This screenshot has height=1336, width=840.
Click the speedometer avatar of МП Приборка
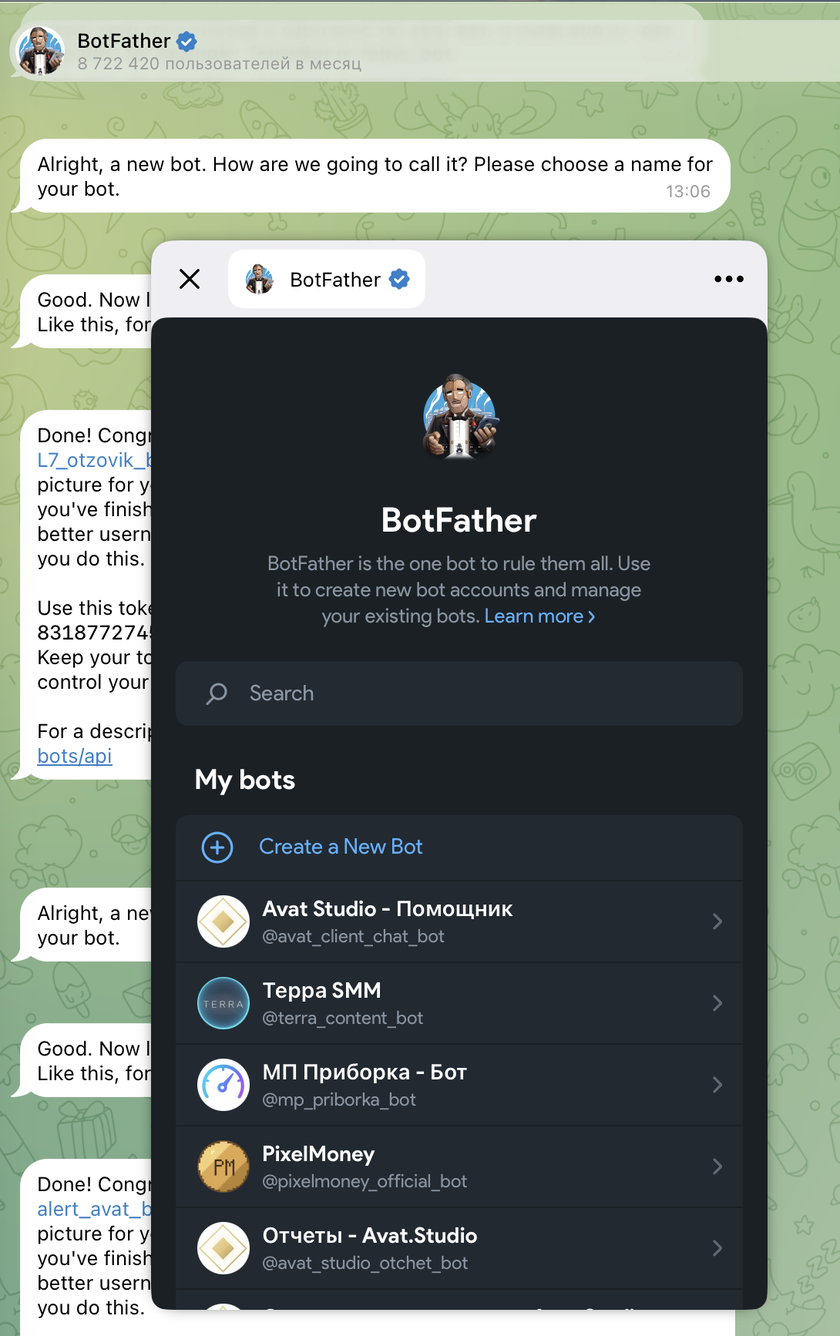click(x=223, y=1085)
